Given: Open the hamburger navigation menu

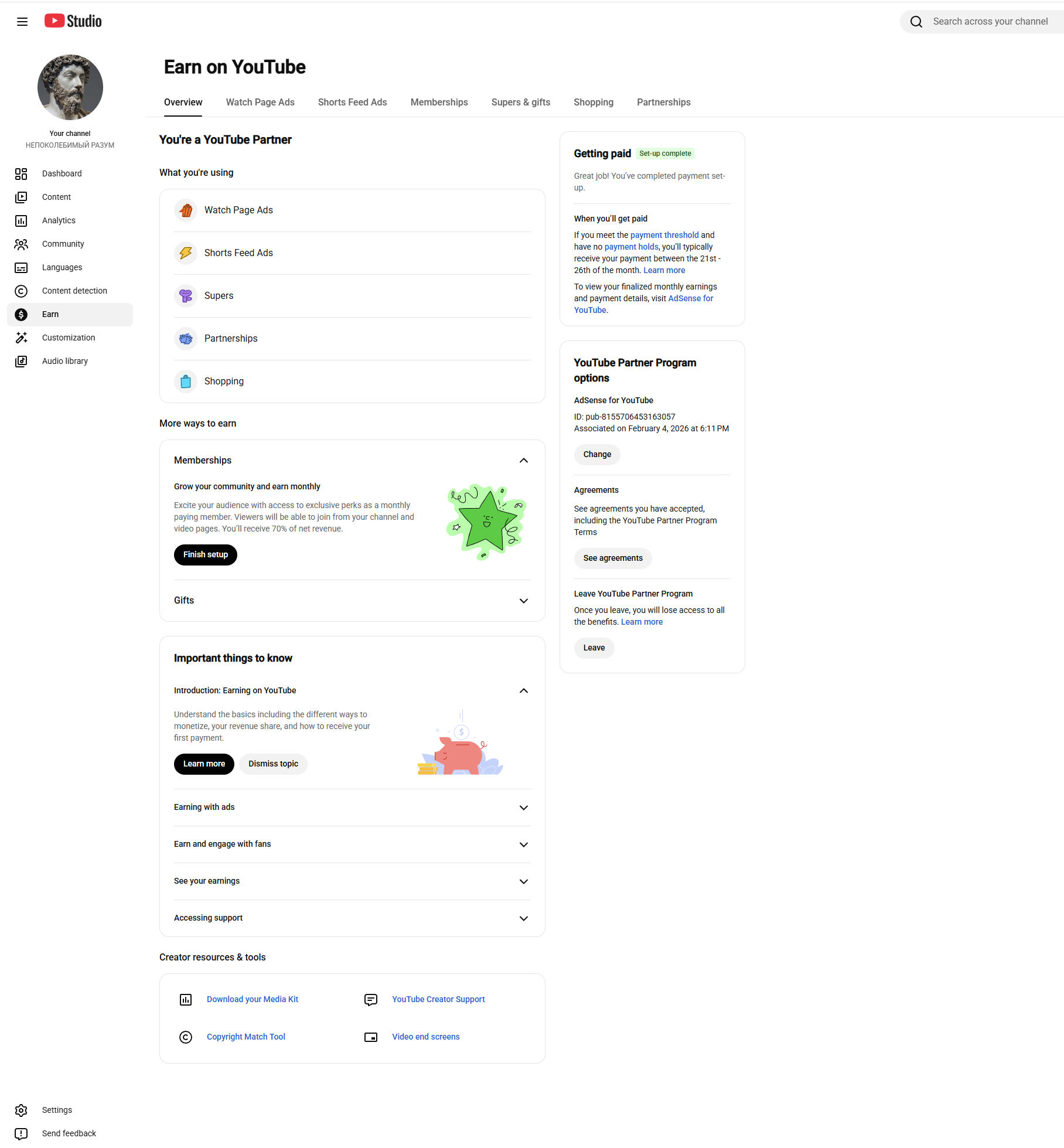Looking at the screenshot, I should [22, 22].
